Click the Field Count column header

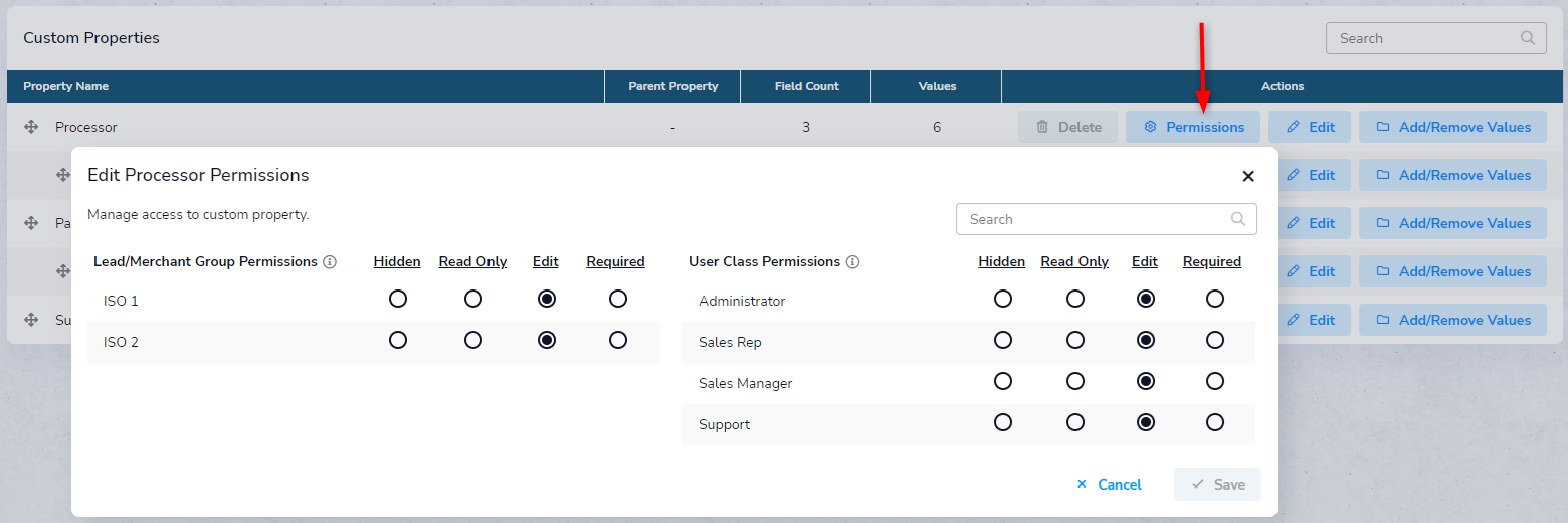pyautogui.click(x=806, y=86)
